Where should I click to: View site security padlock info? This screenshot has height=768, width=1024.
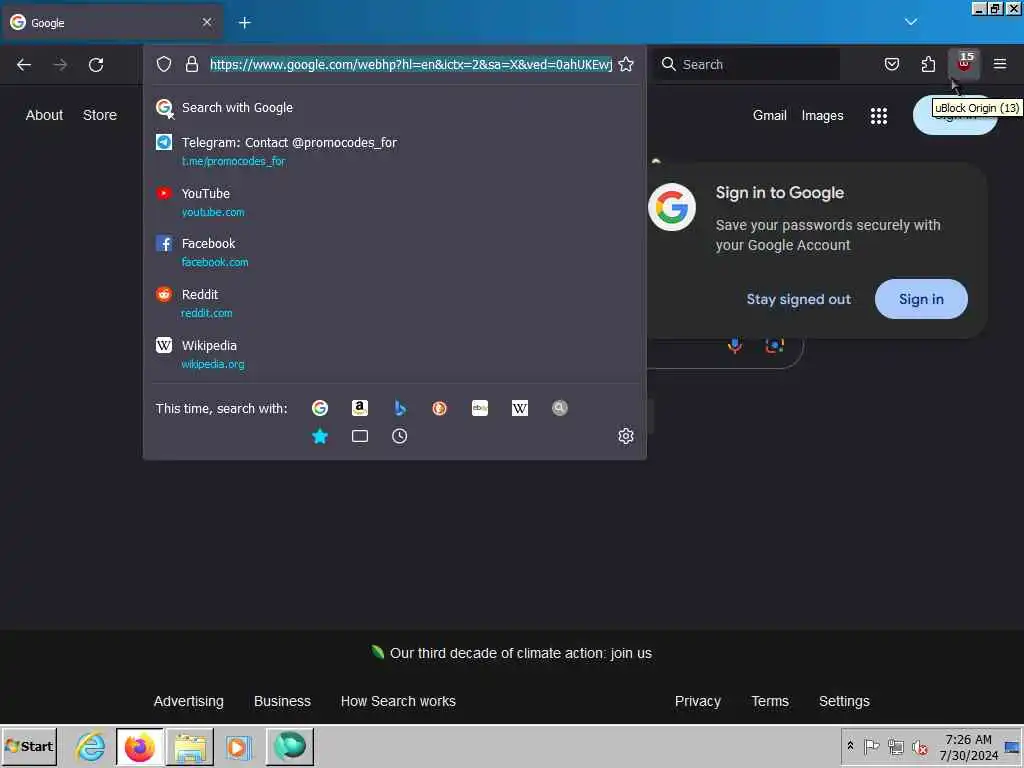[x=191, y=64]
